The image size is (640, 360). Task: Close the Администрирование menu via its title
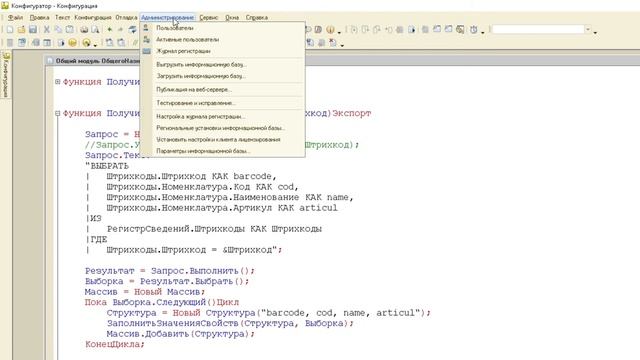point(167,18)
